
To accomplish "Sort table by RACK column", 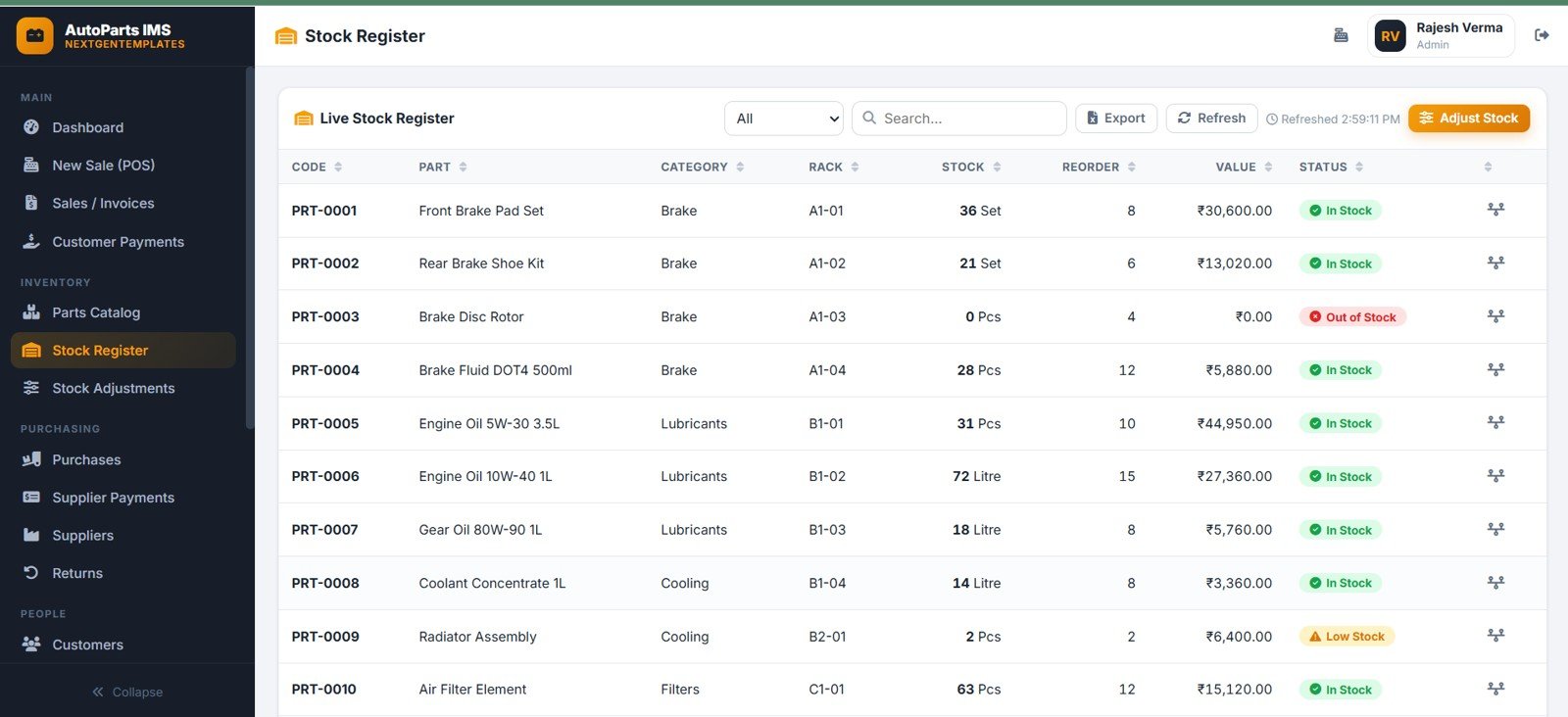I will [834, 167].
